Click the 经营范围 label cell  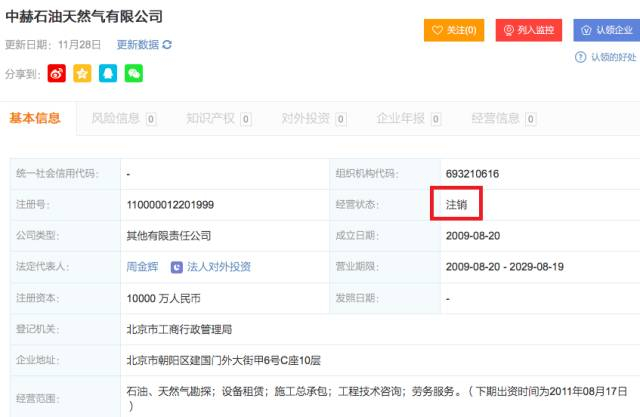65,397
